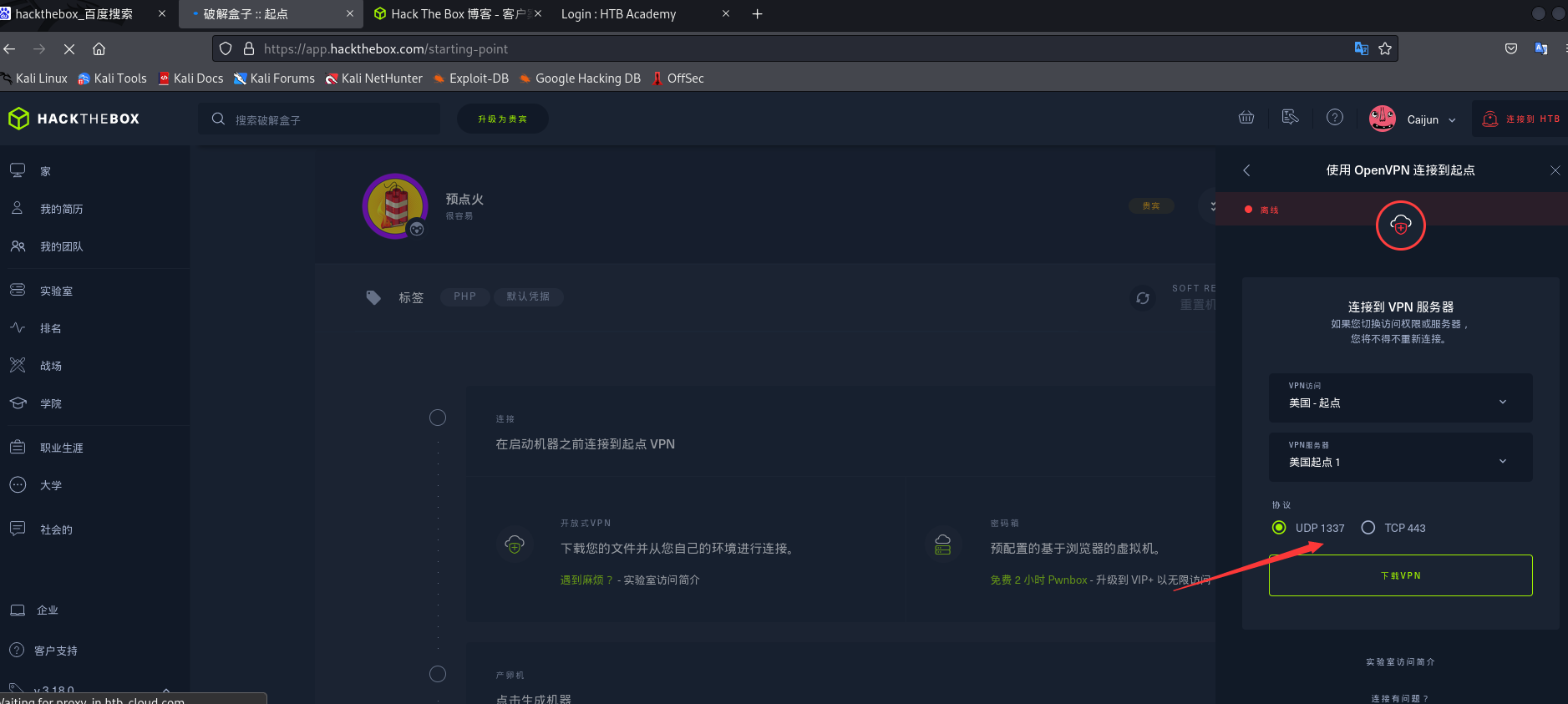Open the help question mark icon
The height and width of the screenshot is (704, 1568).
pos(1335,118)
